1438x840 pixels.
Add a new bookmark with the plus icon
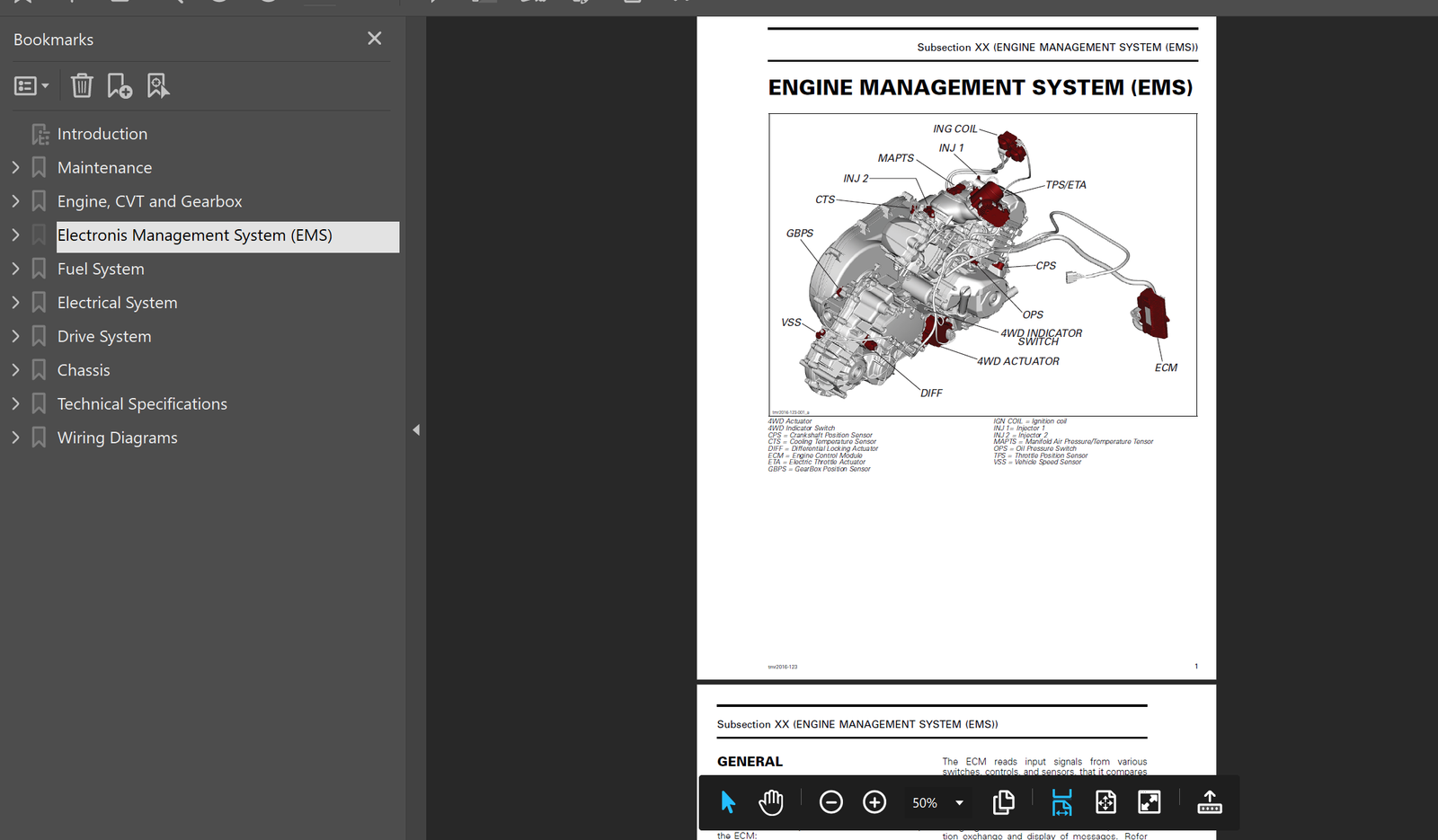(120, 85)
